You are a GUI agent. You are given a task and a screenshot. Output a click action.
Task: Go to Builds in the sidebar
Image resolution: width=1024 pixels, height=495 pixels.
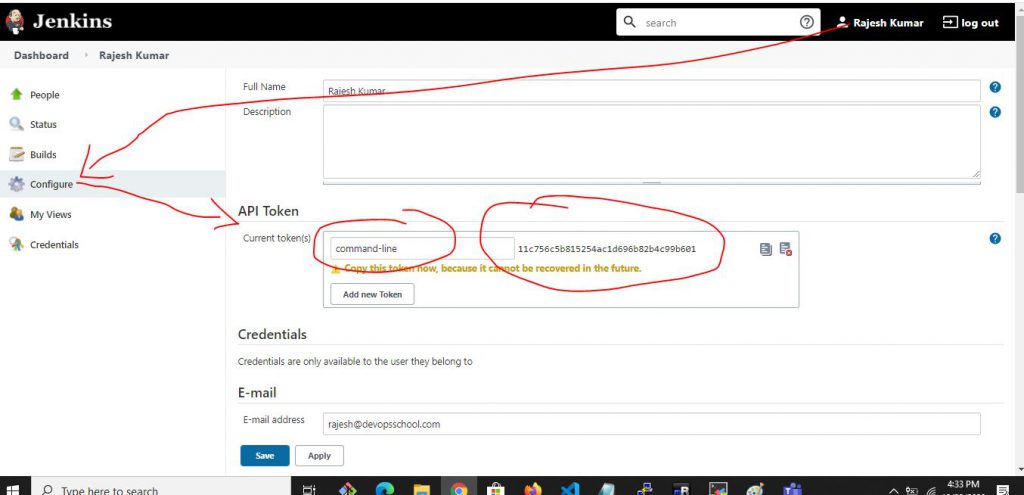[43, 155]
